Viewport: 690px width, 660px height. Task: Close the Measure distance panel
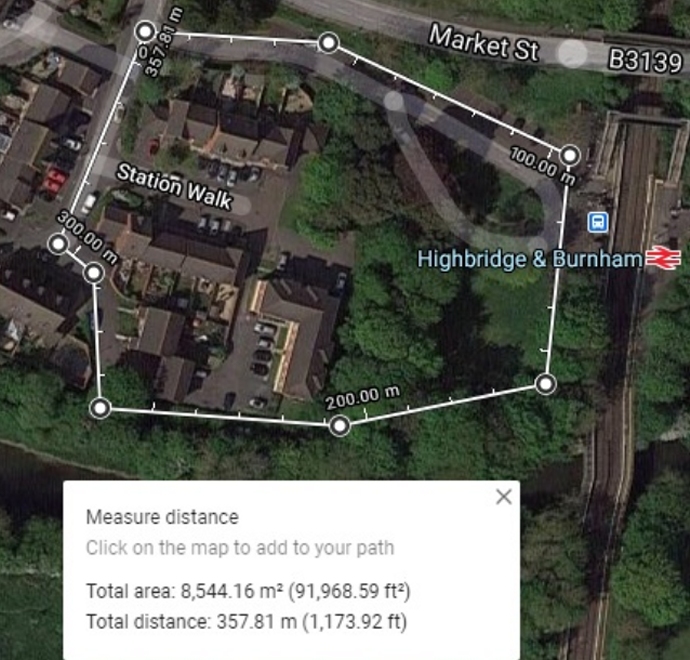click(x=503, y=497)
